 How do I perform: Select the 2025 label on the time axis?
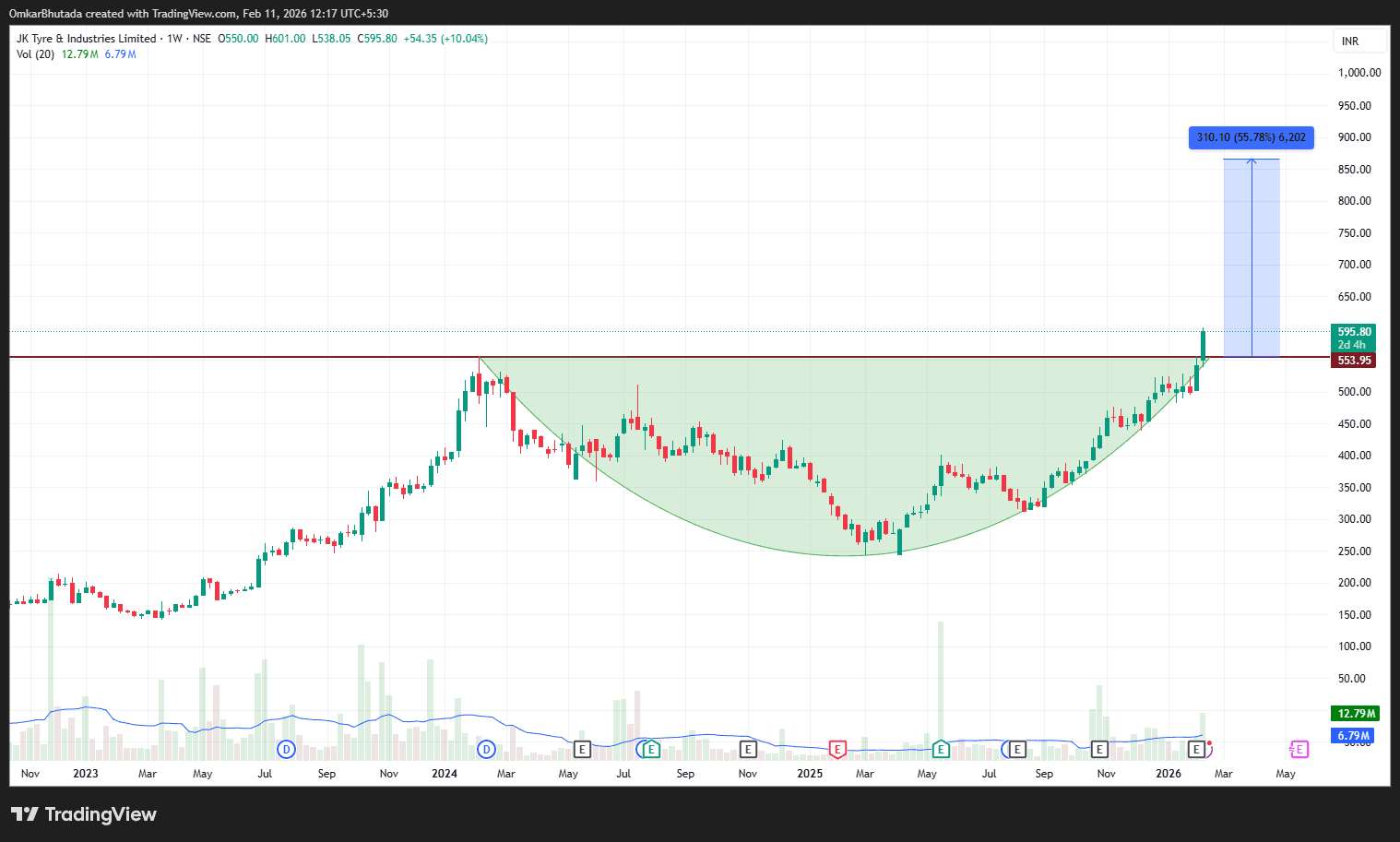click(x=810, y=774)
